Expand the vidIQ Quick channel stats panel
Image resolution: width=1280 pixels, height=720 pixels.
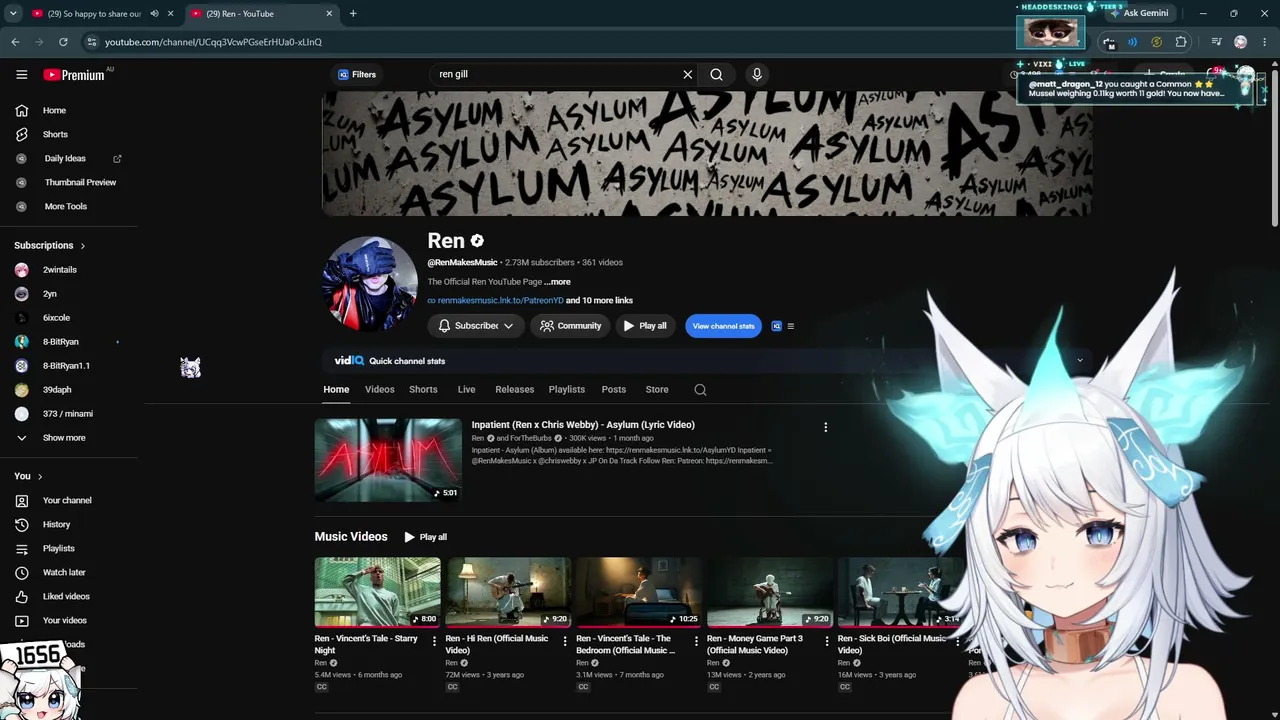click(1080, 360)
